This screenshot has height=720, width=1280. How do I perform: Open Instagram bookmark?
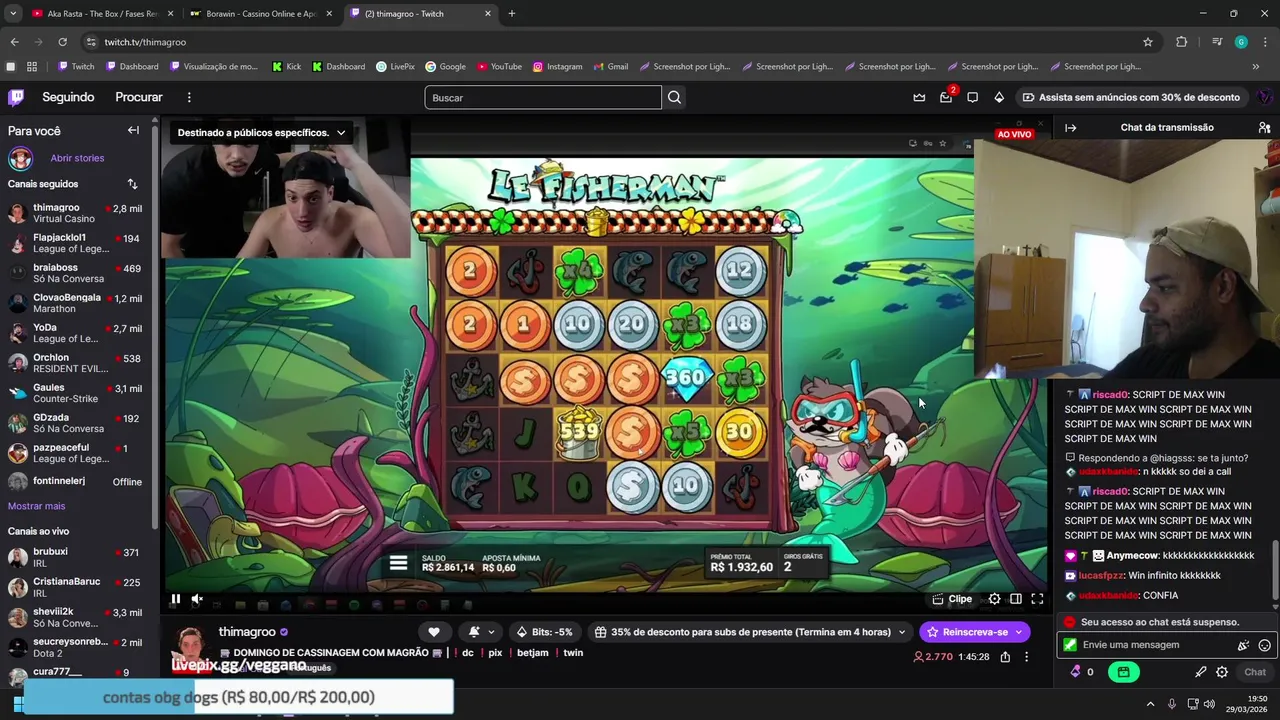point(557,67)
